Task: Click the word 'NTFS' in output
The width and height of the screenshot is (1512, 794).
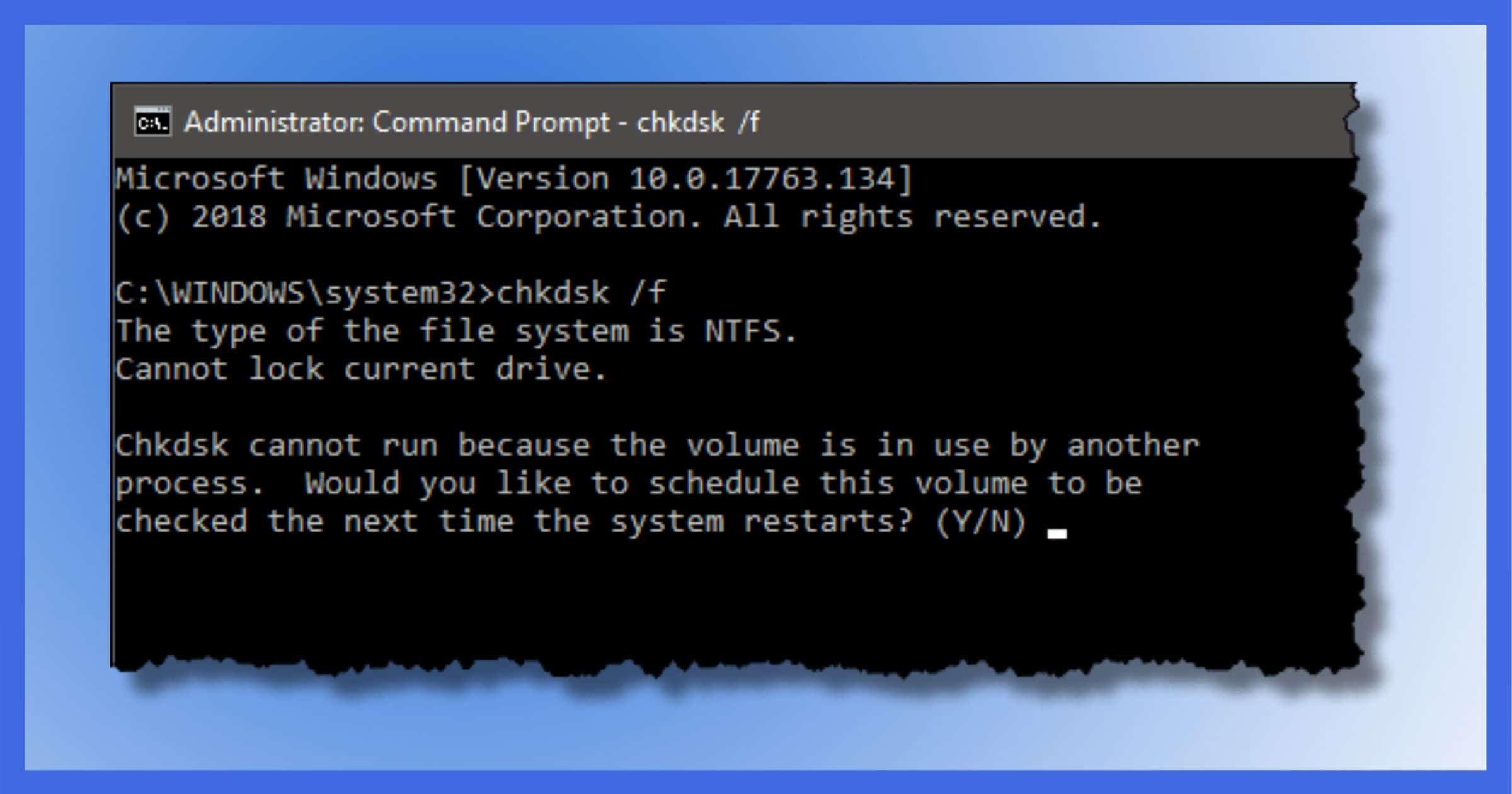Action: pyautogui.click(x=743, y=331)
